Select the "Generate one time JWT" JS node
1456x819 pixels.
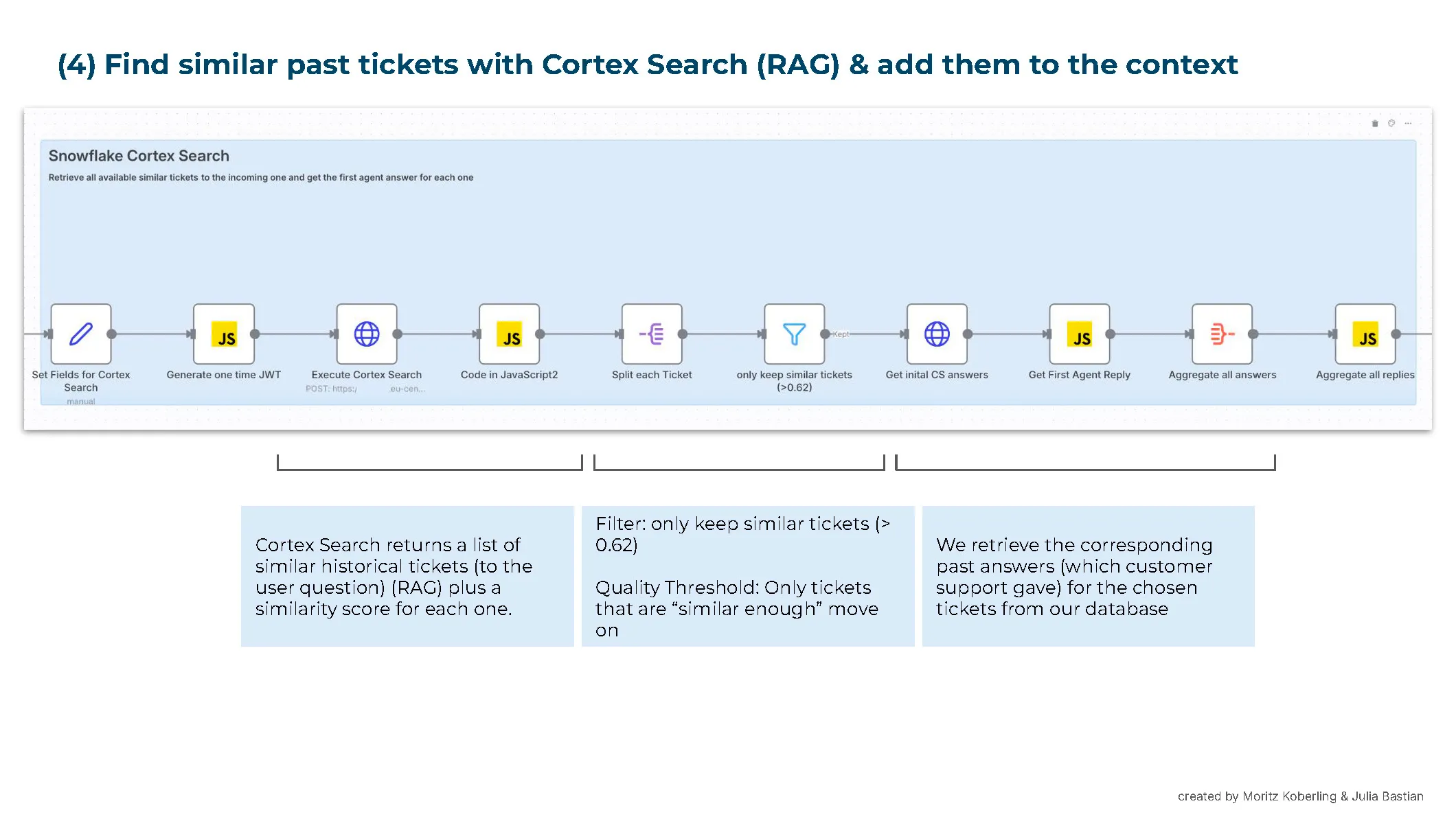[223, 334]
